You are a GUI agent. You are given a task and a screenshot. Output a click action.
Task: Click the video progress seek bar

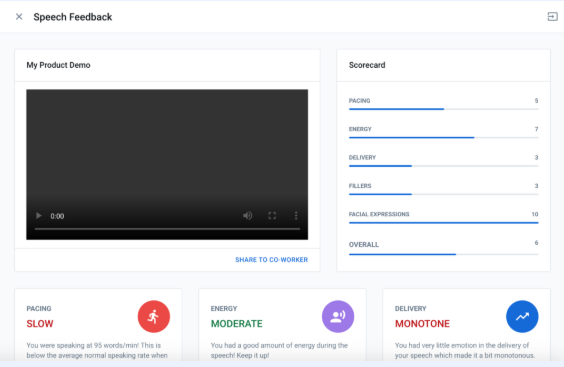pos(167,228)
